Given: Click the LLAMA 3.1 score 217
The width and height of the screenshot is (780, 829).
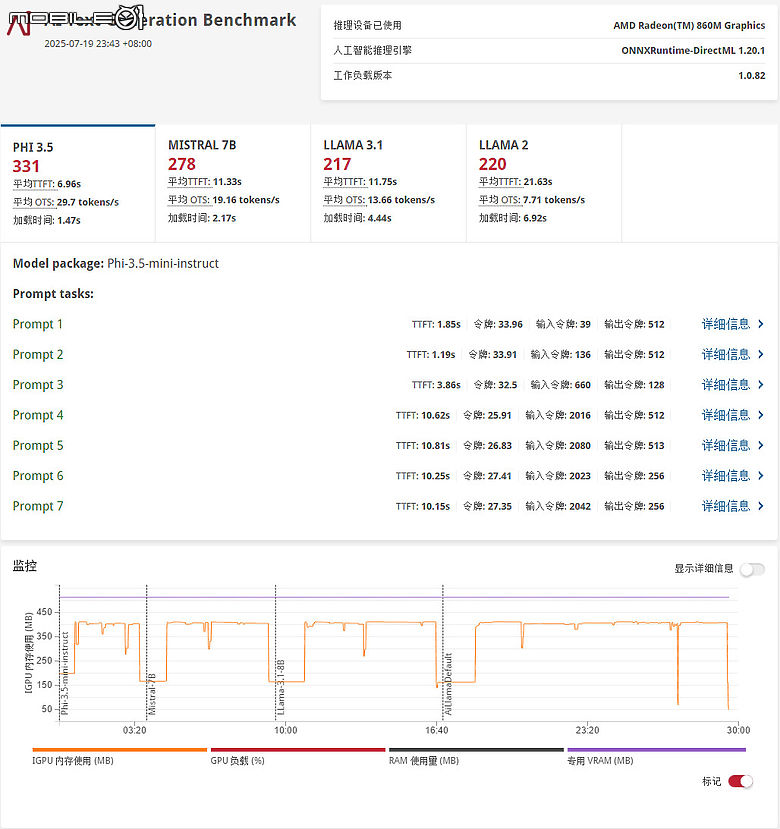Looking at the screenshot, I should [337, 164].
